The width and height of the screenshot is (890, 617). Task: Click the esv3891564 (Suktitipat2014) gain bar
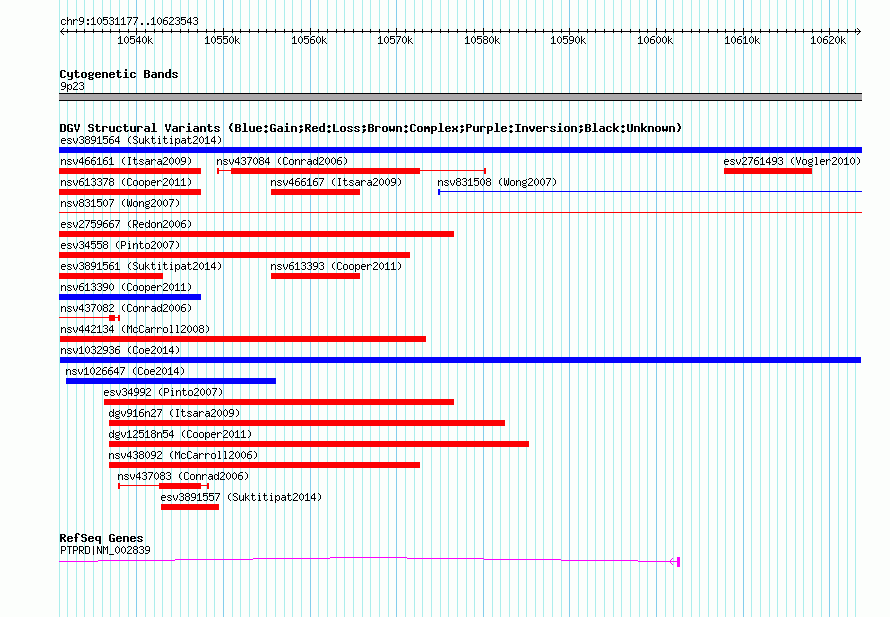click(460, 150)
